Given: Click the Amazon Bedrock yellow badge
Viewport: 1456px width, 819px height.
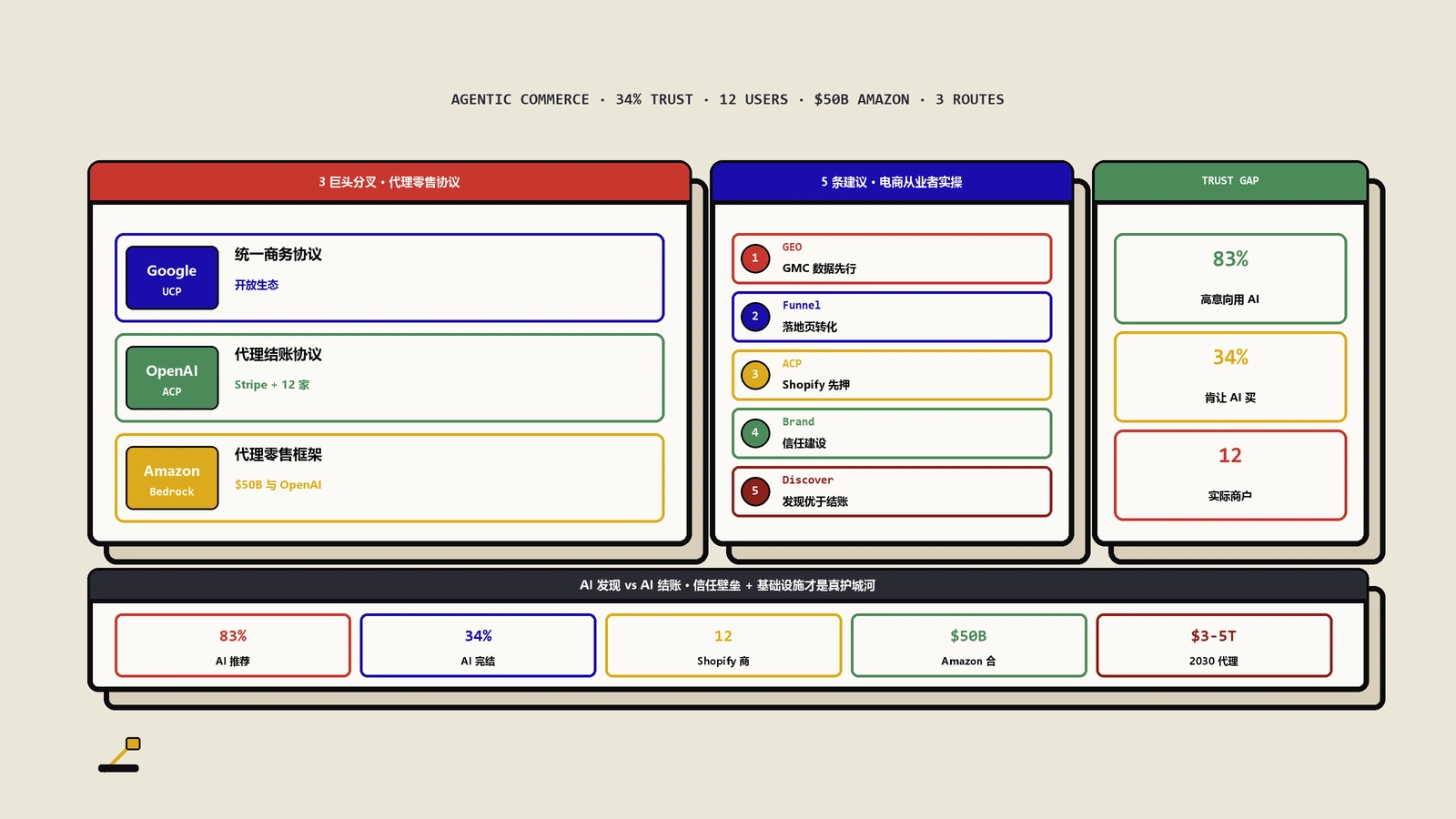Looking at the screenshot, I should coord(172,478).
